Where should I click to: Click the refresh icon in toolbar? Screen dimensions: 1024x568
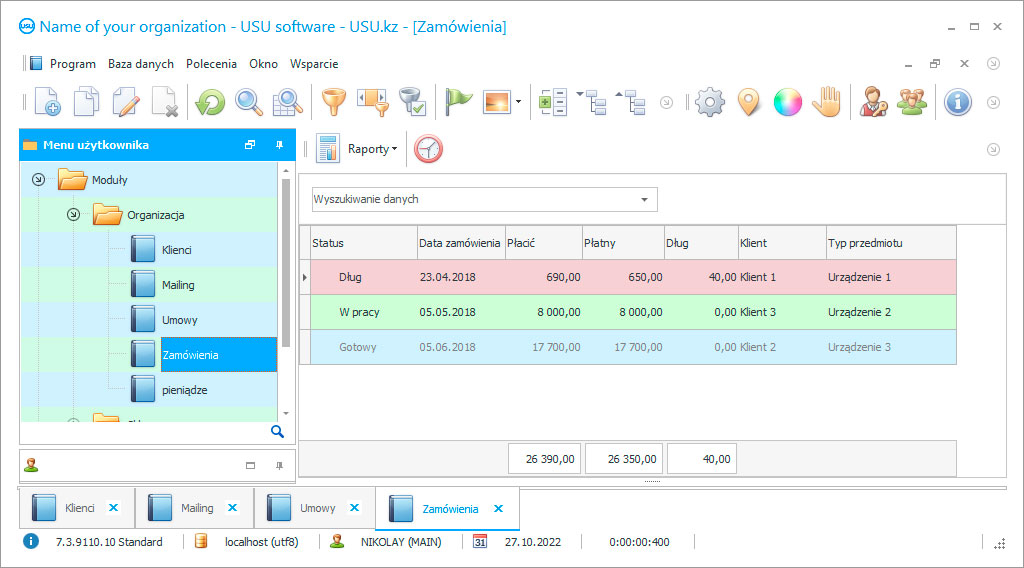pyautogui.click(x=210, y=102)
